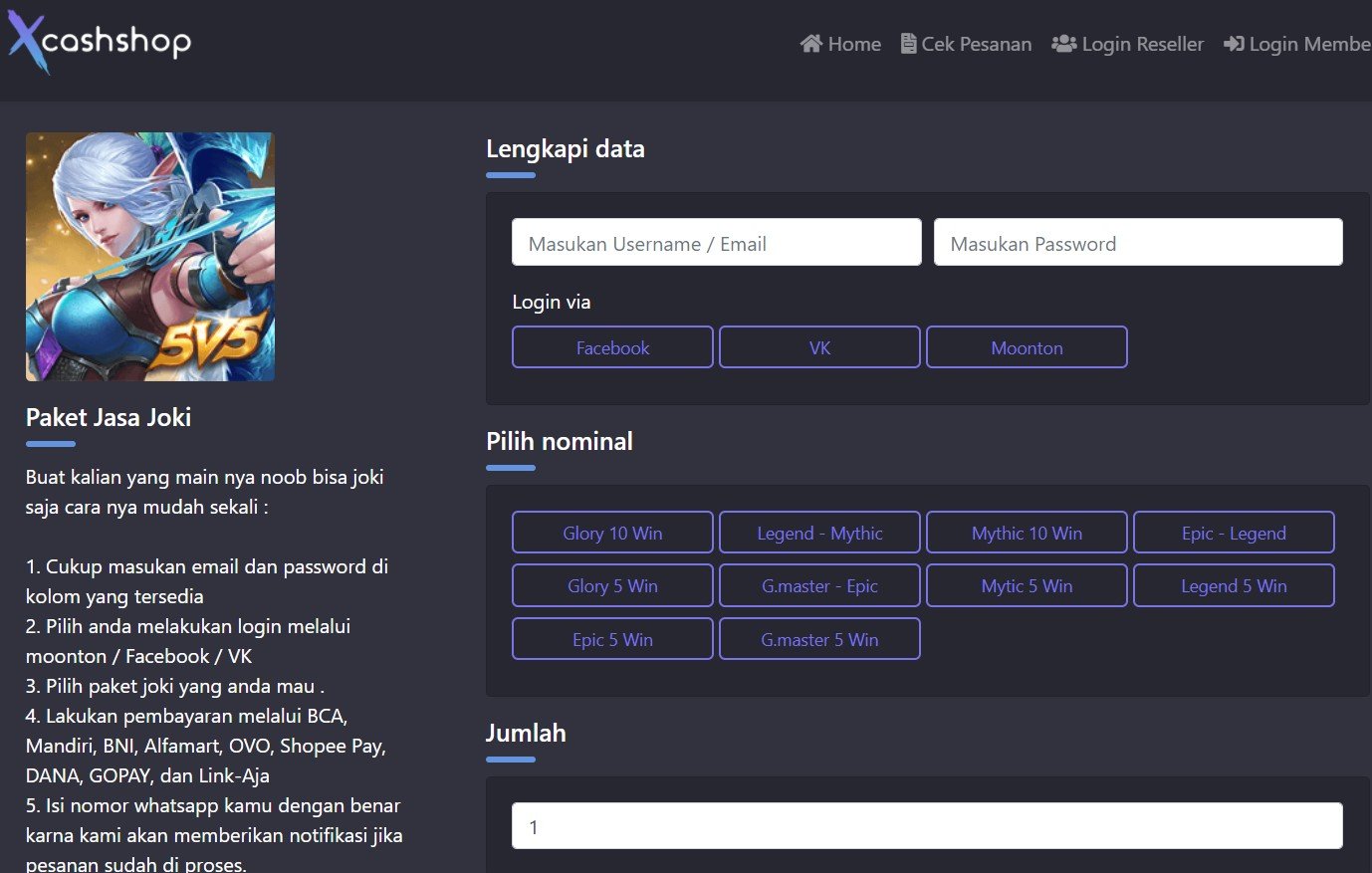
Task: Click the Lengkapi data heading
Action: pos(566,149)
